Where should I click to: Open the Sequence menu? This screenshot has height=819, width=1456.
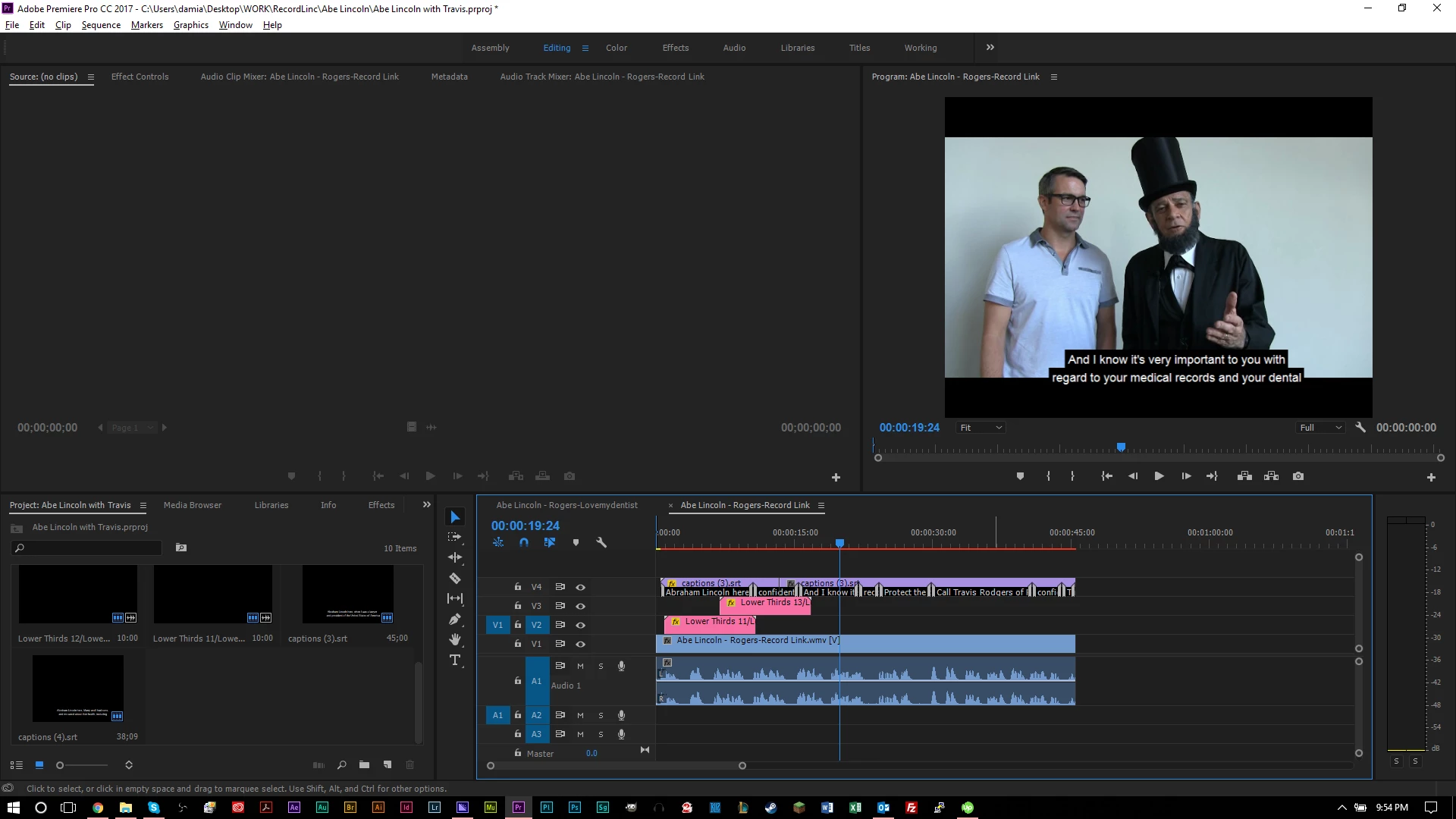pos(101,25)
